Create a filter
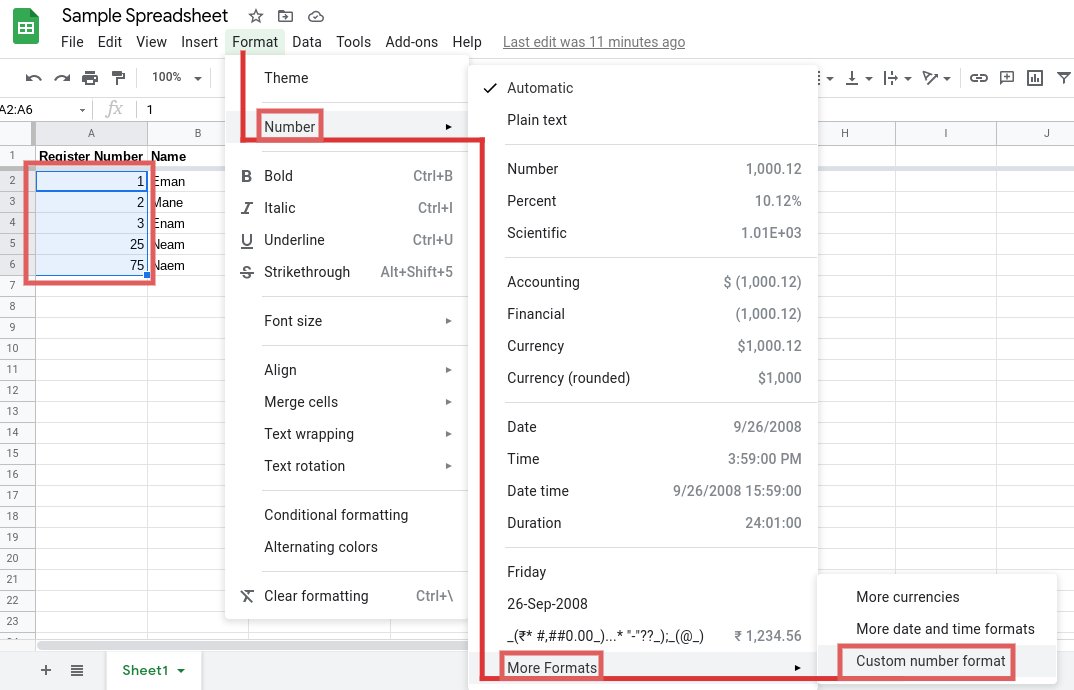Screen dimensions: 1074x690 pos(1063,77)
